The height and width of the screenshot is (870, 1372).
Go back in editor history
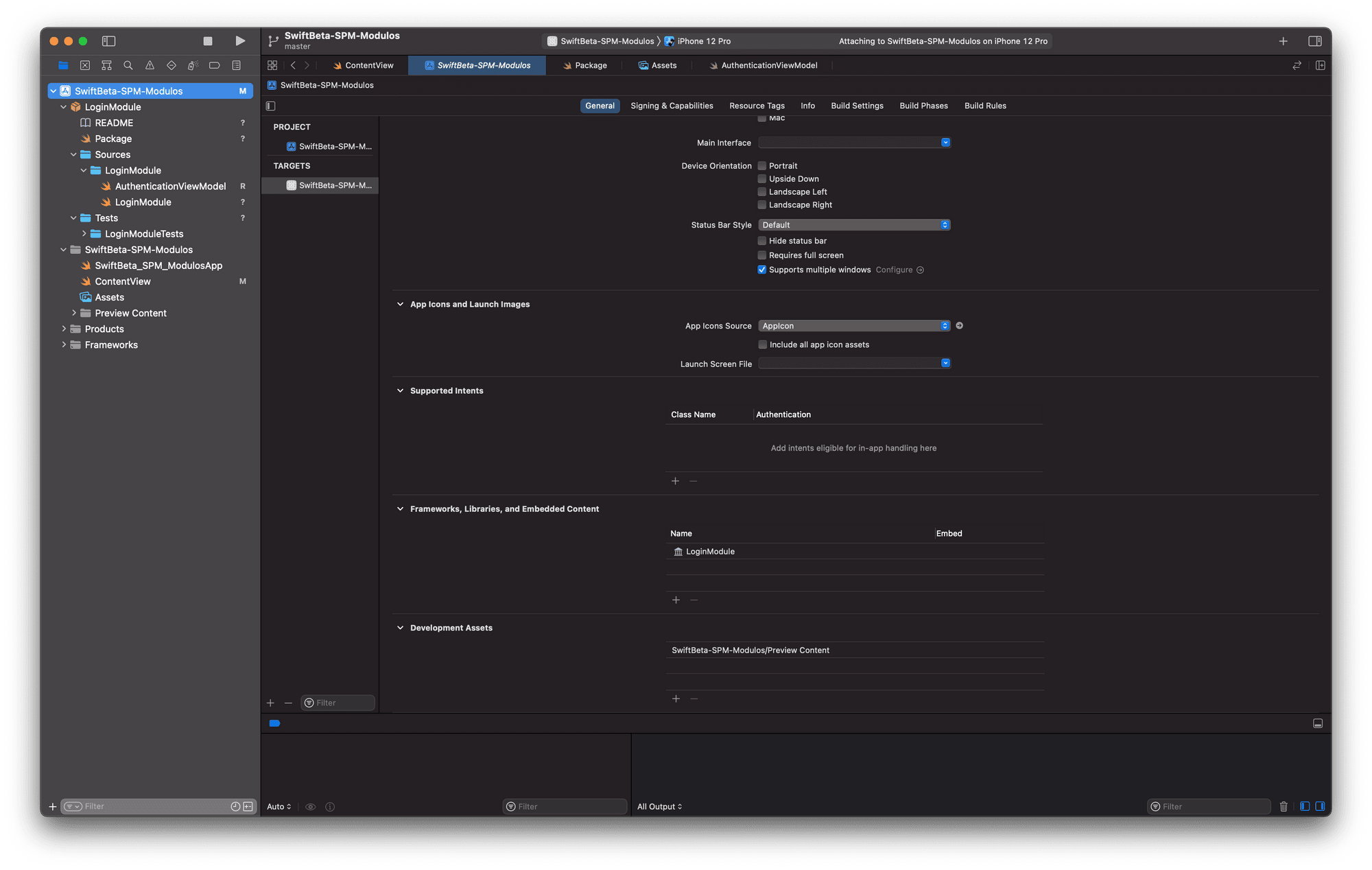(293, 65)
